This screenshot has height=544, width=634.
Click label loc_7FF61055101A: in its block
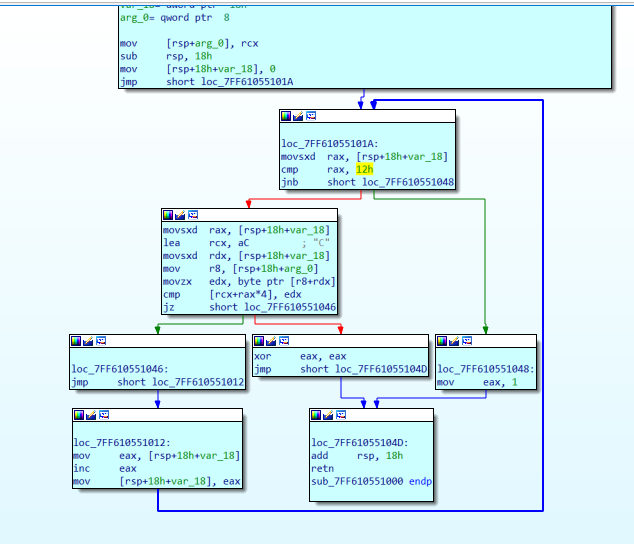coord(330,144)
